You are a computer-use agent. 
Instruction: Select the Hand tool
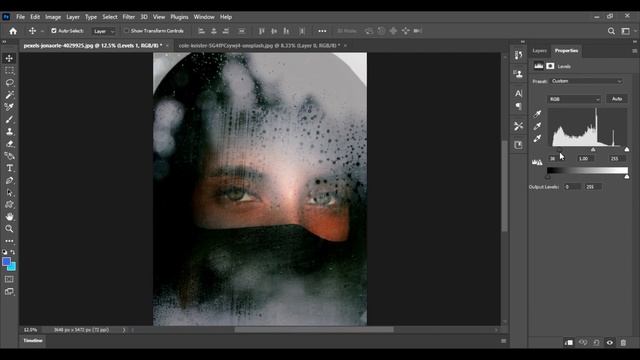(x=9, y=217)
